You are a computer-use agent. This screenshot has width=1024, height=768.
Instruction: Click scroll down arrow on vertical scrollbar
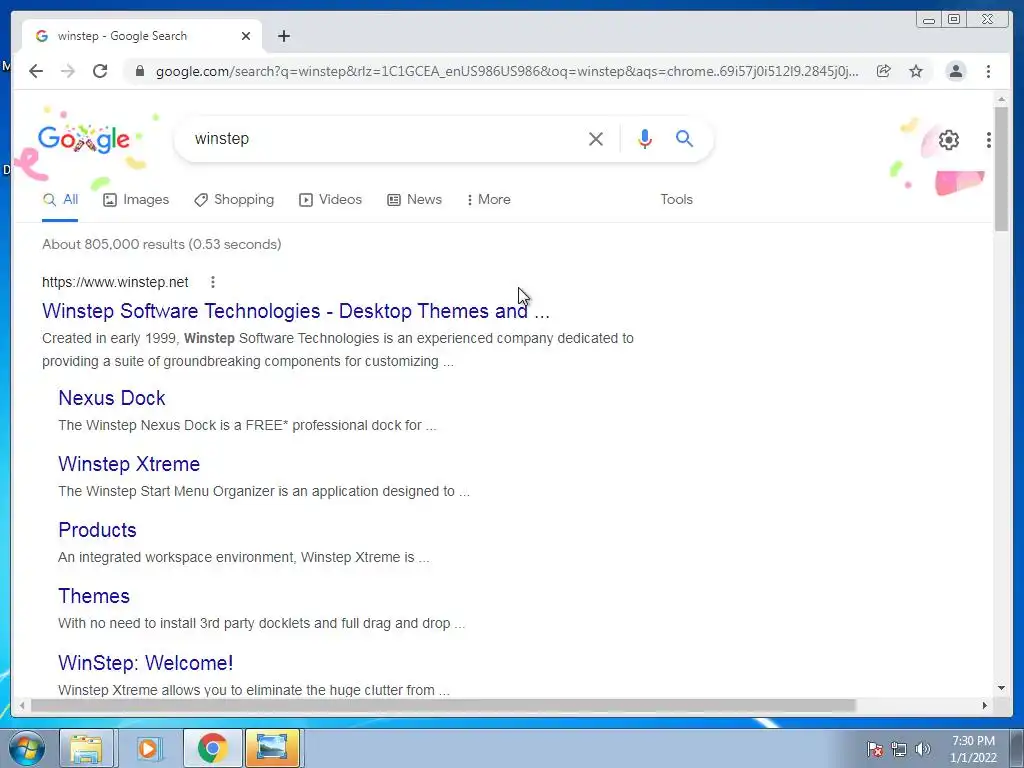pos(1001,688)
